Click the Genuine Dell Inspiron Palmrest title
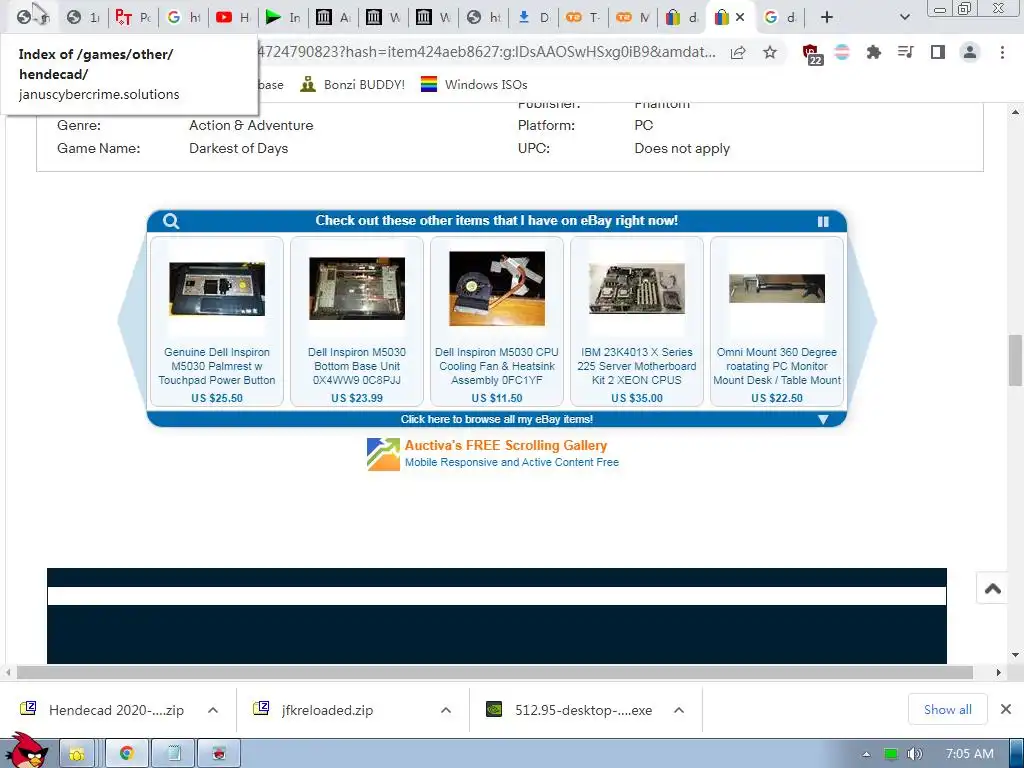Screen dimensions: 1024x768 217,366
